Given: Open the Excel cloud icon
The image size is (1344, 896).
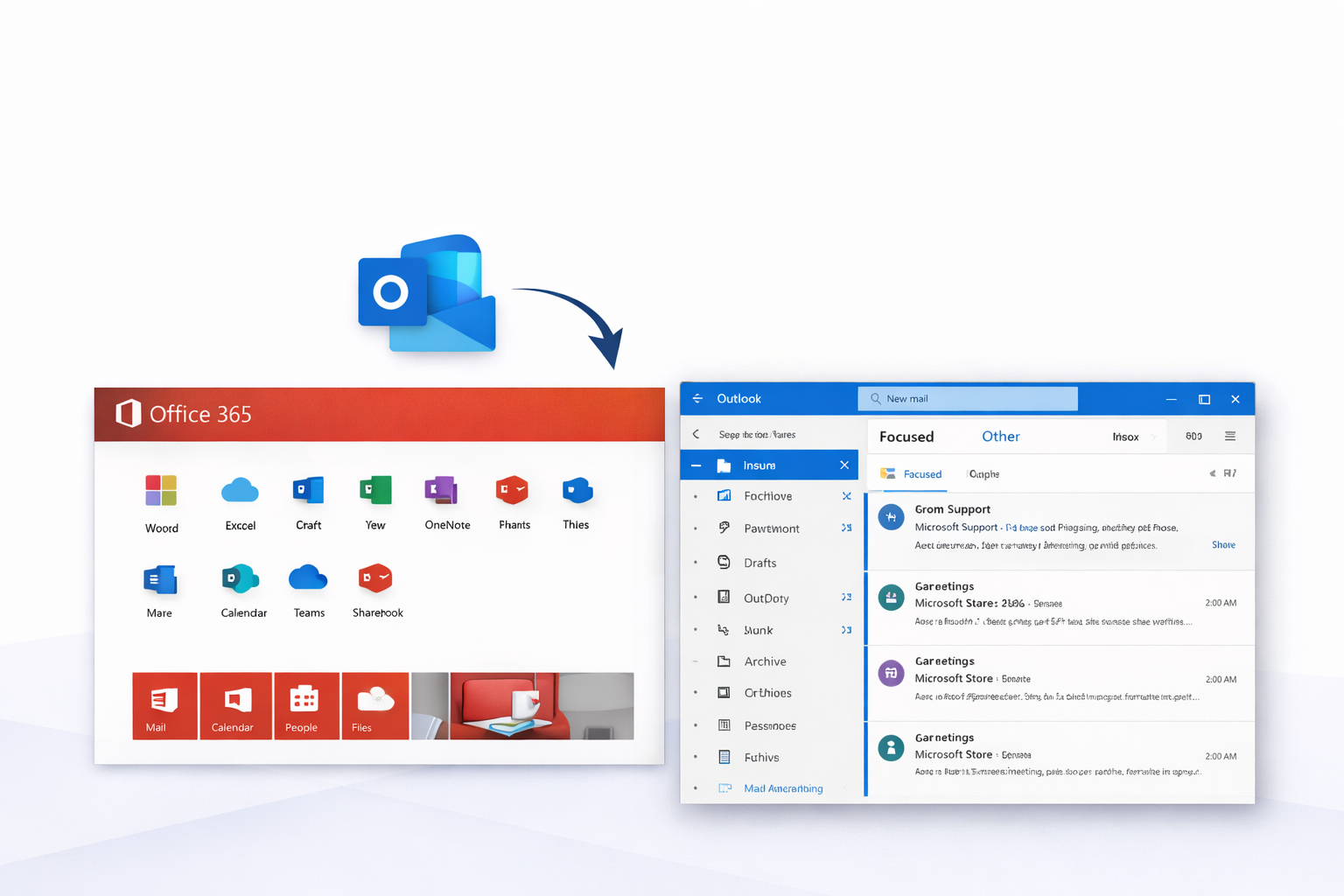Looking at the screenshot, I should coord(240,492).
